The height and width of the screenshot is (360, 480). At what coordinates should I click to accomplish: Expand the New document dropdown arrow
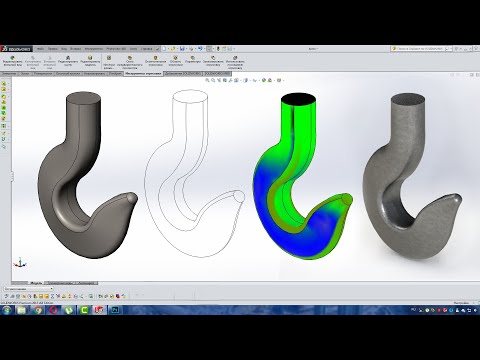(168, 49)
